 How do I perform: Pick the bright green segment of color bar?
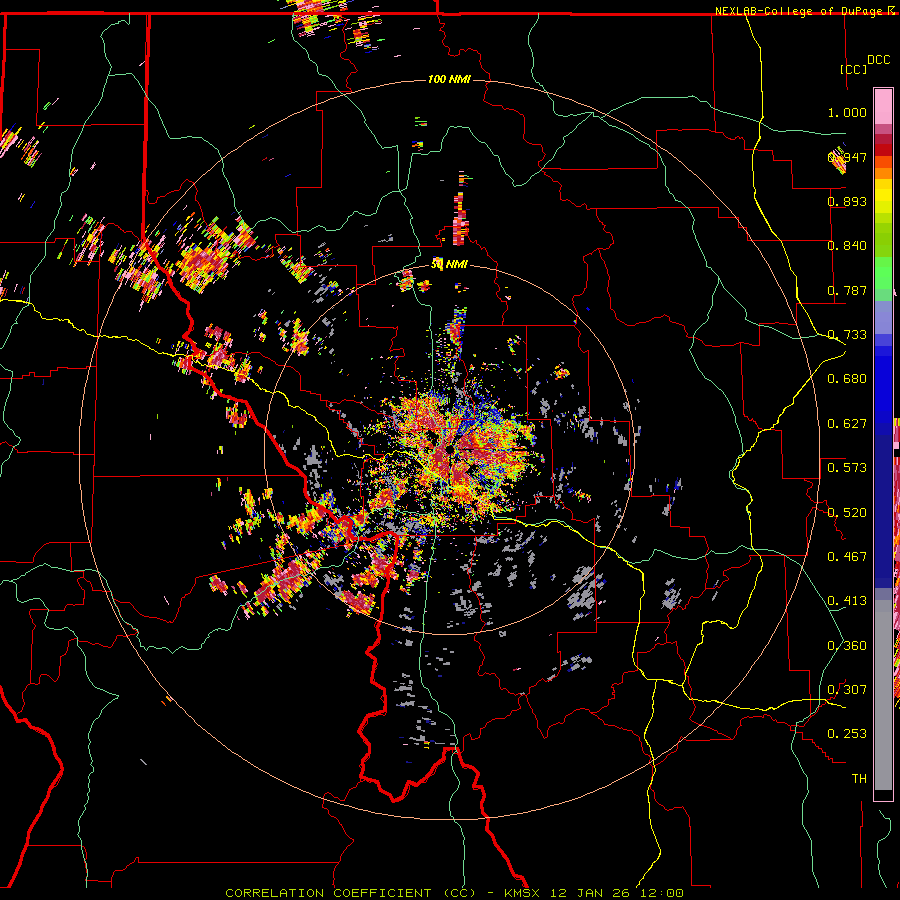(883, 273)
